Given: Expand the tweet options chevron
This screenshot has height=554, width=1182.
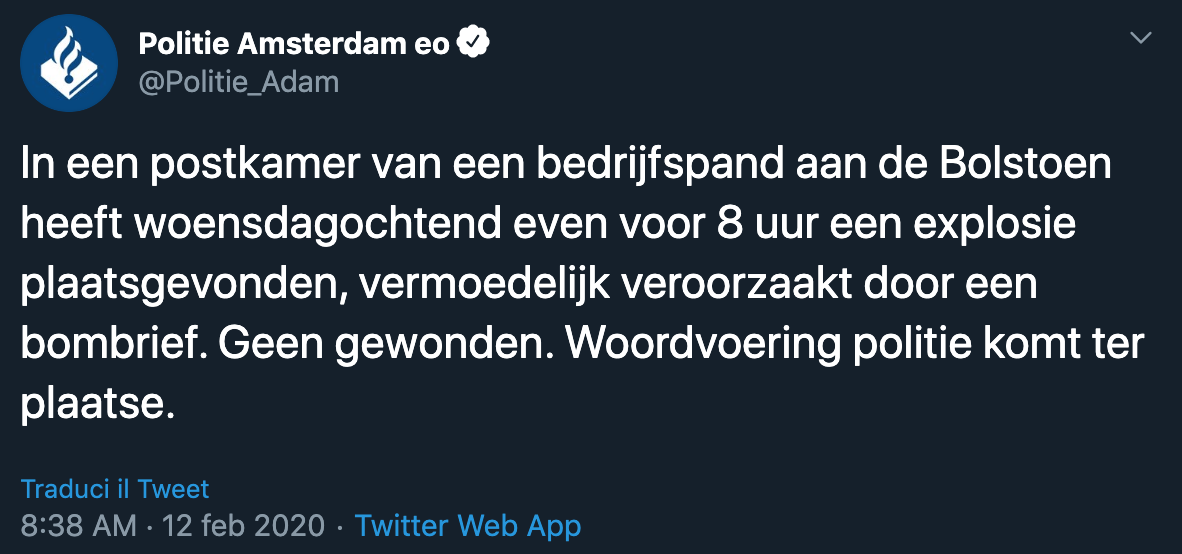Looking at the screenshot, I should (x=1141, y=38).
